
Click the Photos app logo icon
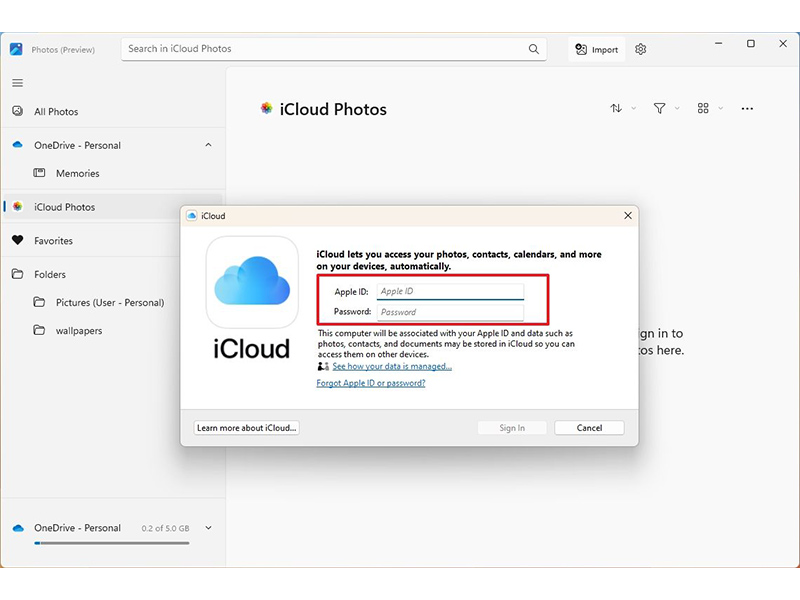[x=16, y=49]
